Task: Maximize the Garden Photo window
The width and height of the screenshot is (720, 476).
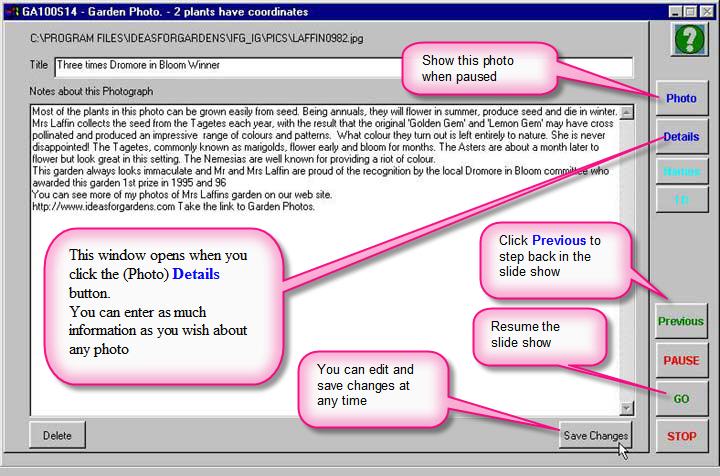Action: [x=690, y=11]
